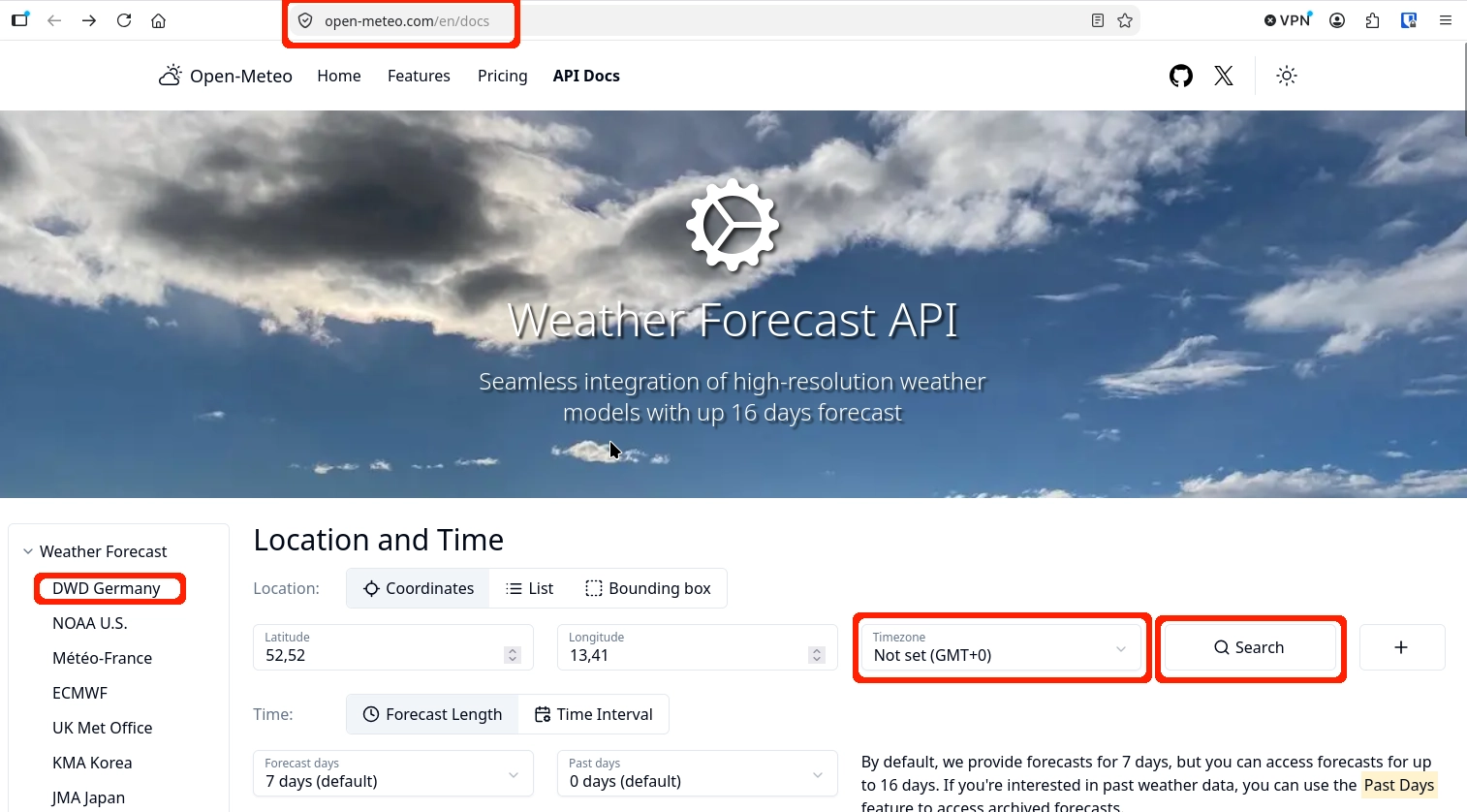Click the Open-Meteo logo
1467x812 pixels.
coord(226,76)
